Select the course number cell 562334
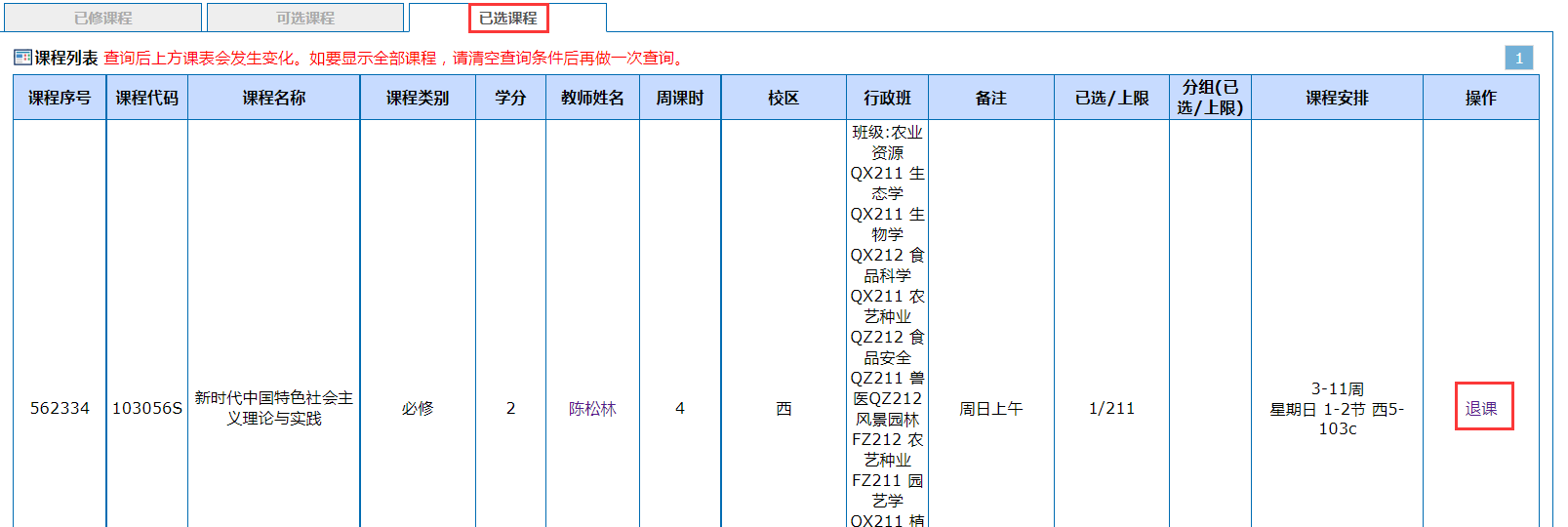Screen dimensions: 1568x527 (60, 408)
